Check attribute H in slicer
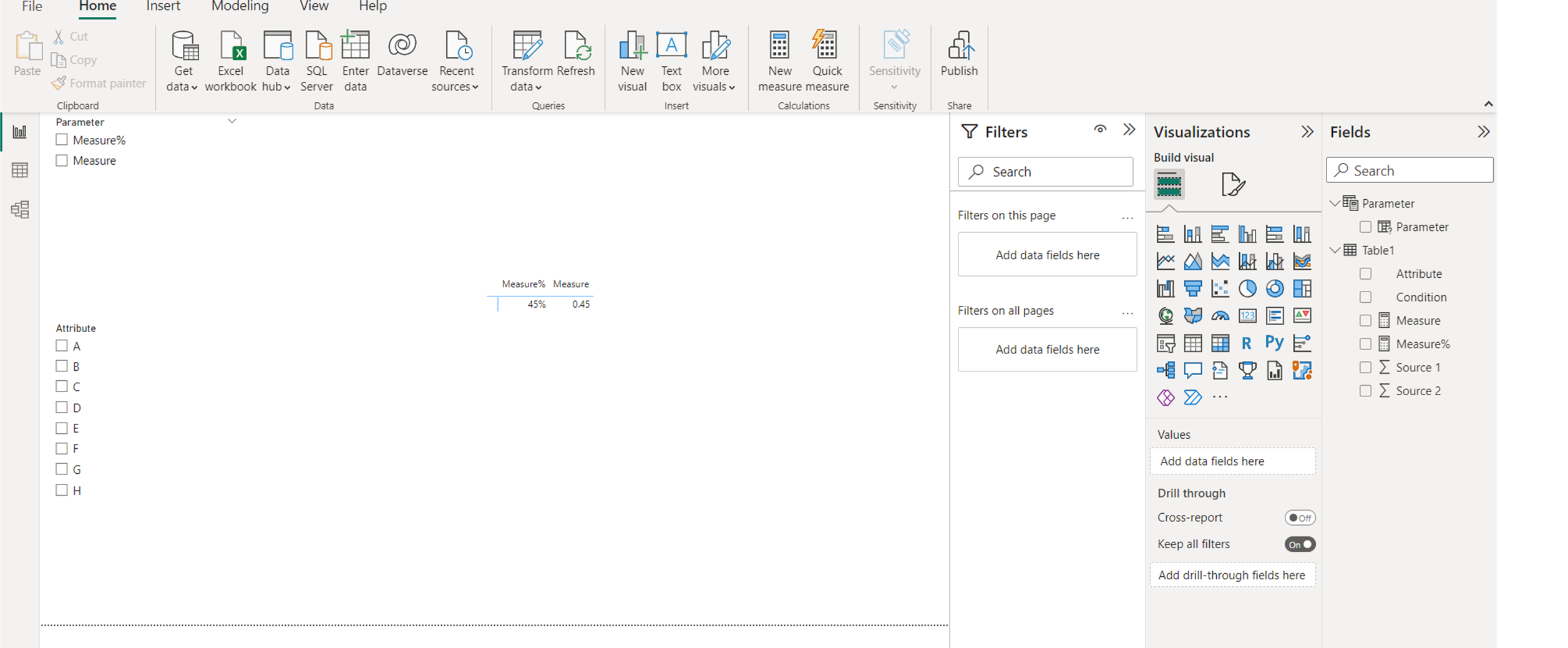The image size is (1568, 648). 62,490
